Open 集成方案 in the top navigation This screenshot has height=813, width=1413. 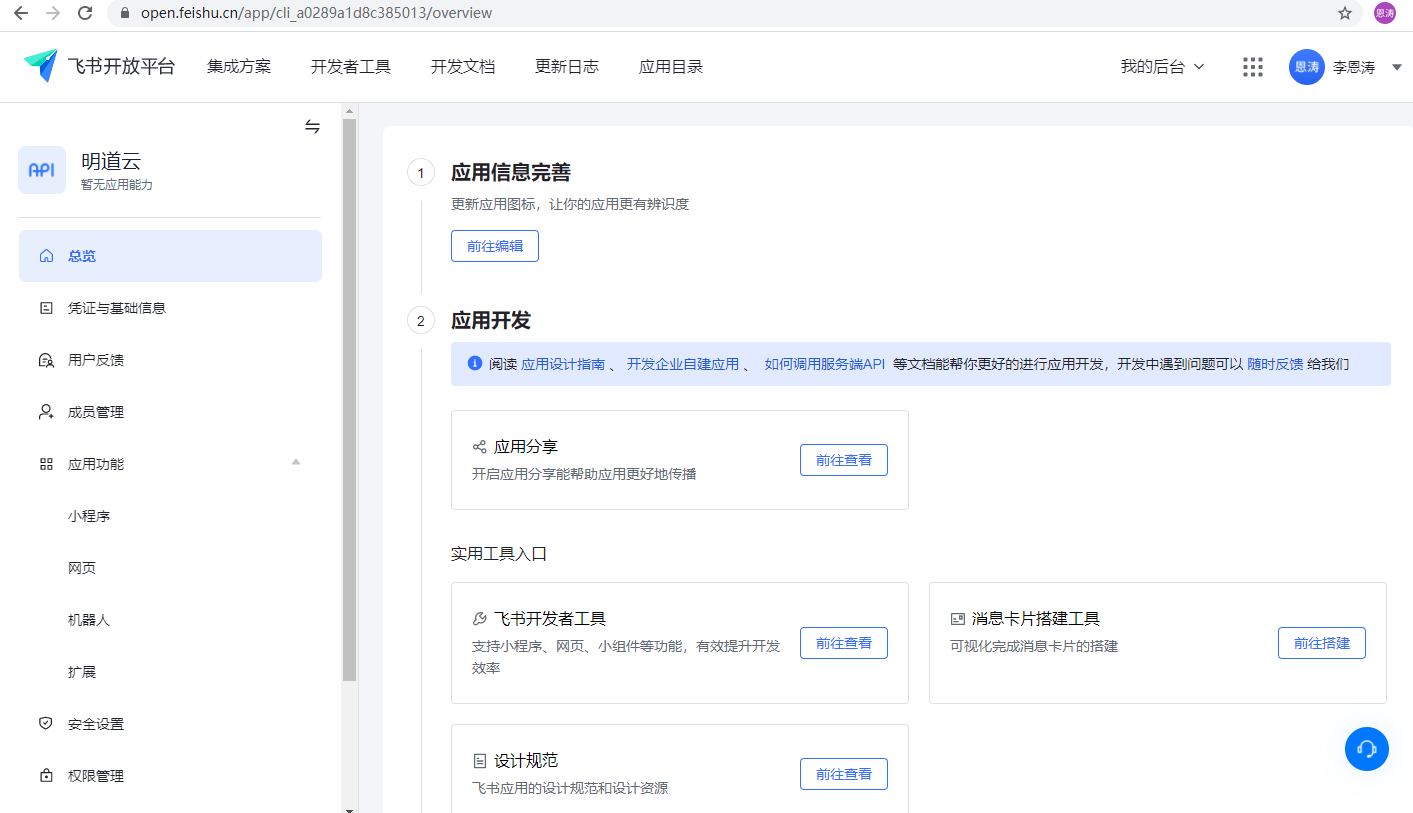(239, 67)
